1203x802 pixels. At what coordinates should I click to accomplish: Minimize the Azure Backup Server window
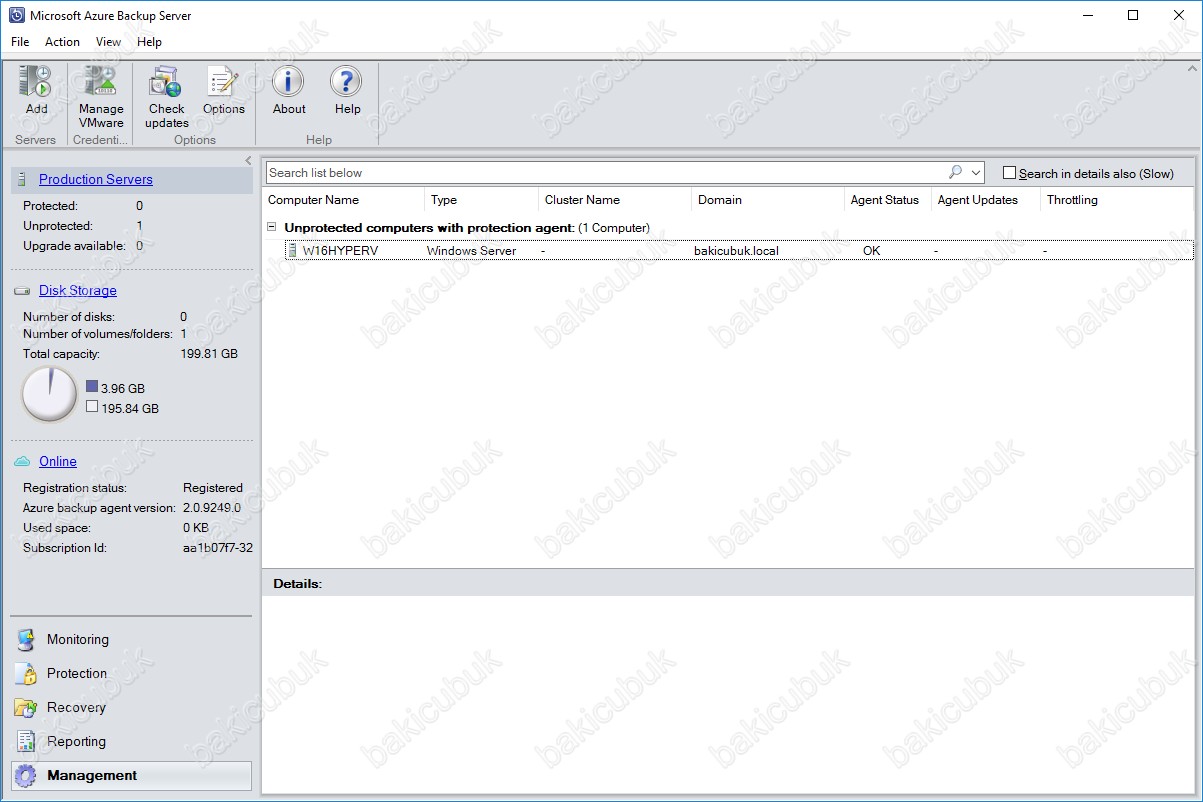[x=1088, y=16]
